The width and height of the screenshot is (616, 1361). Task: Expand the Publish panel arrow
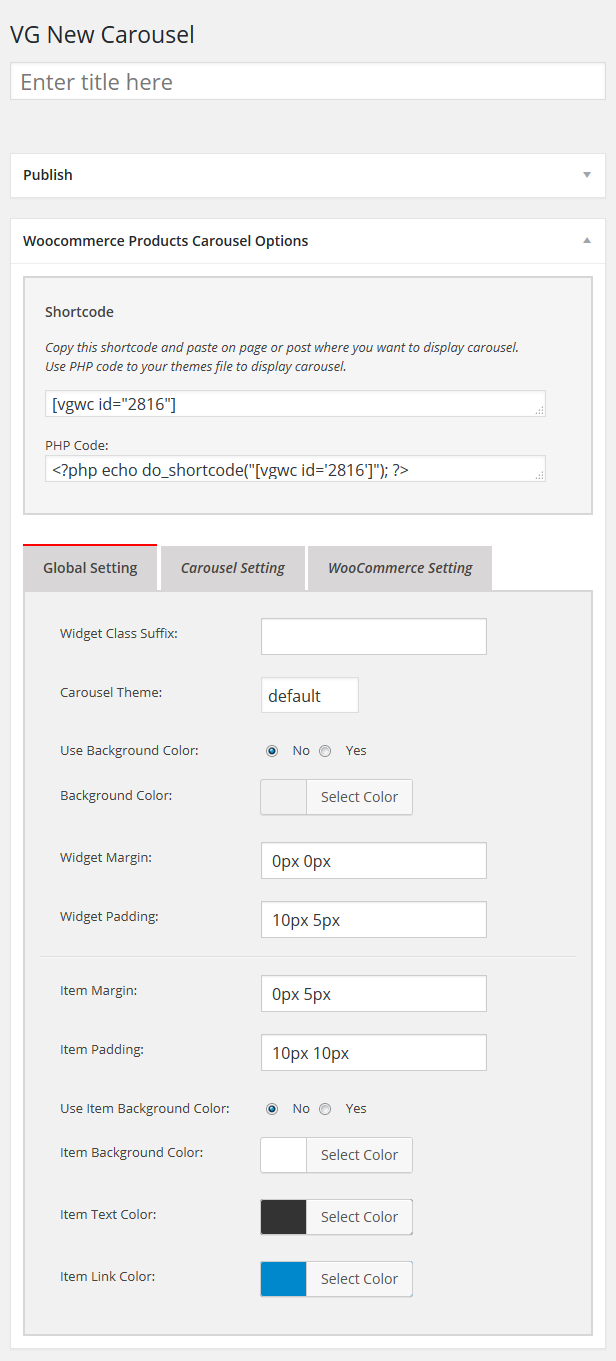pyautogui.click(x=587, y=175)
